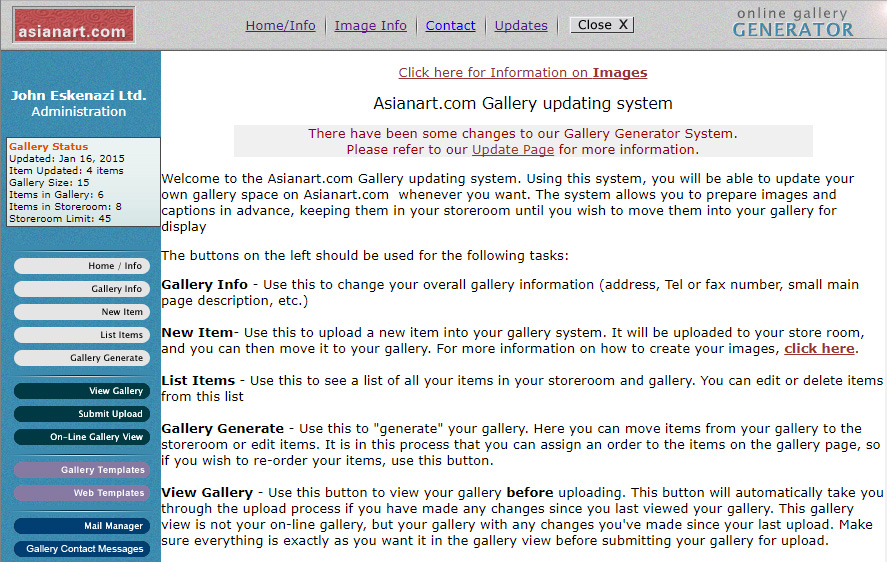The width and height of the screenshot is (887, 562).
Task: Open the Update Page link
Action: pos(513,149)
